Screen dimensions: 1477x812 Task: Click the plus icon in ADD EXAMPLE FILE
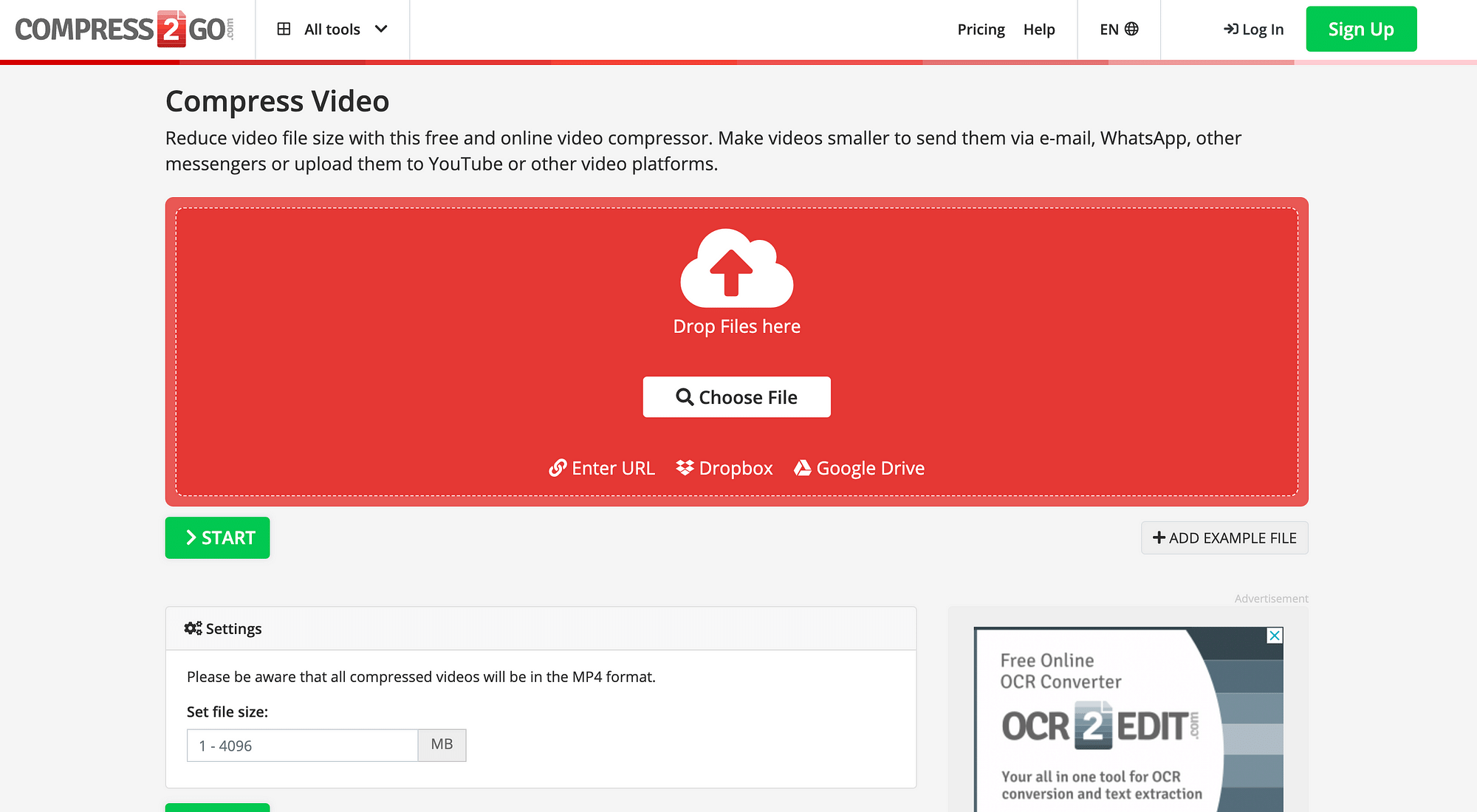1159,538
